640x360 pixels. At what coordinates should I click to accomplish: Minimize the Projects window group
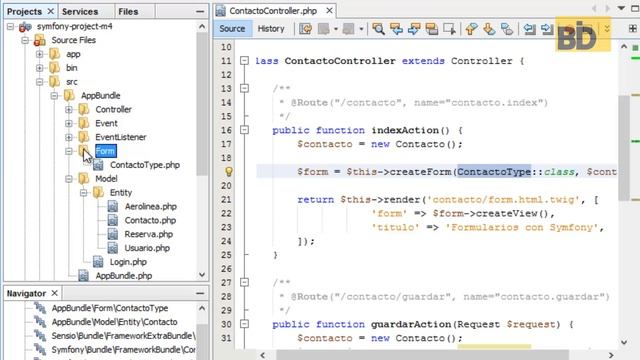click(x=200, y=11)
